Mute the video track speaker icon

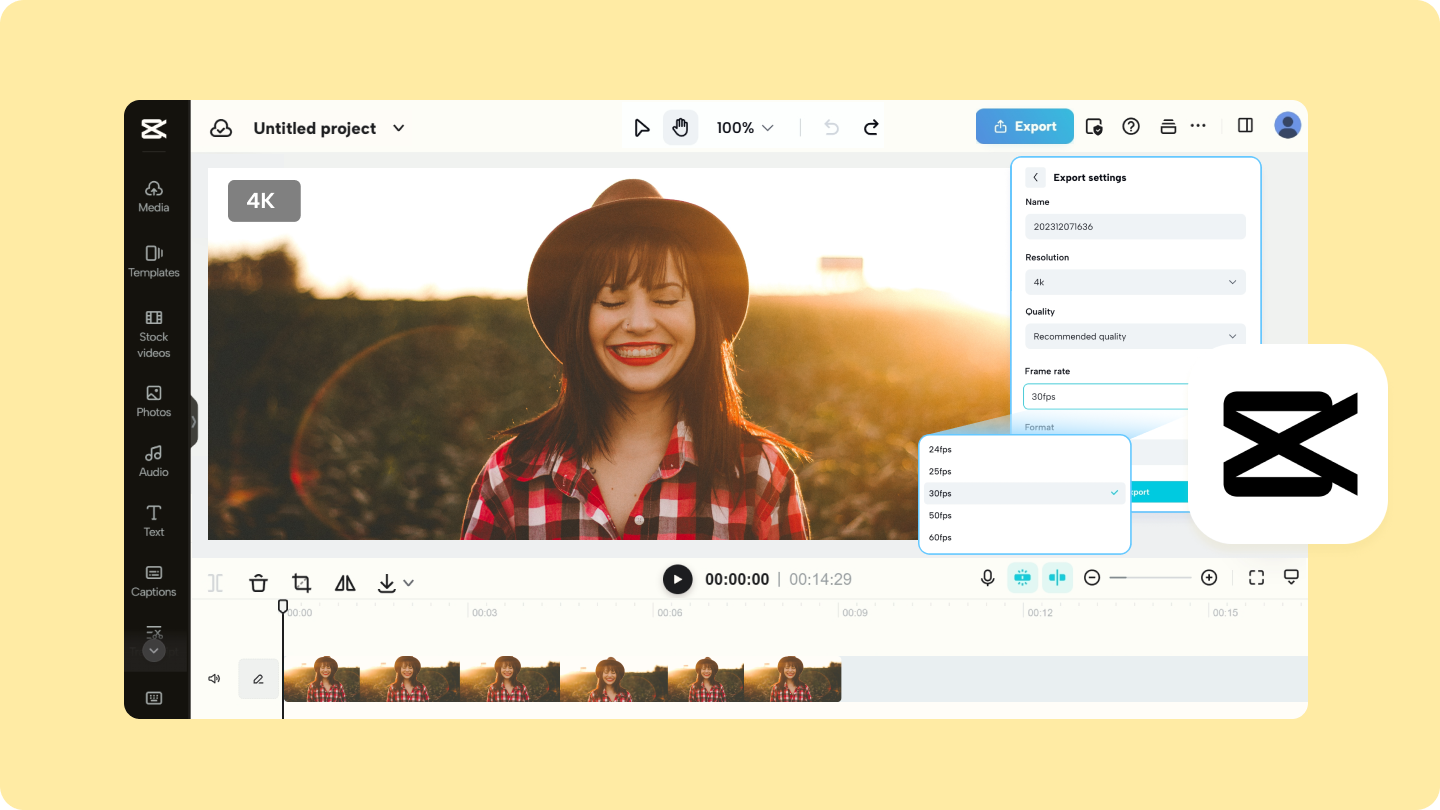click(x=214, y=679)
